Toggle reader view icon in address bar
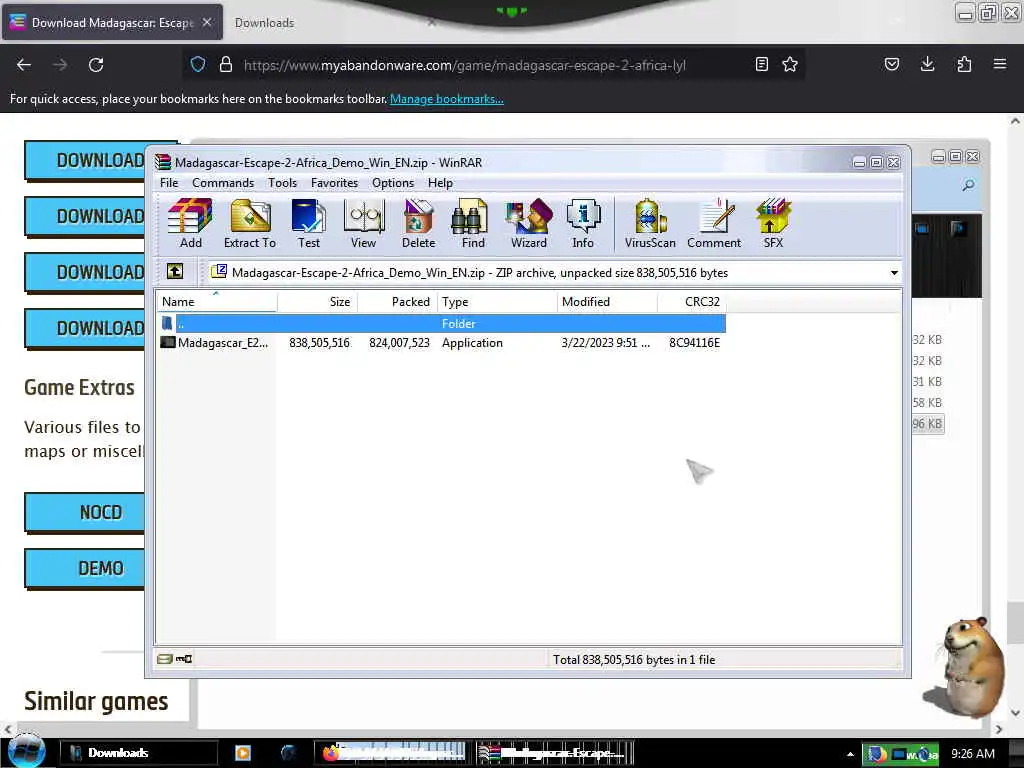This screenshot has height=768, width=1024. pyautogui.click(x=761, y=64)
